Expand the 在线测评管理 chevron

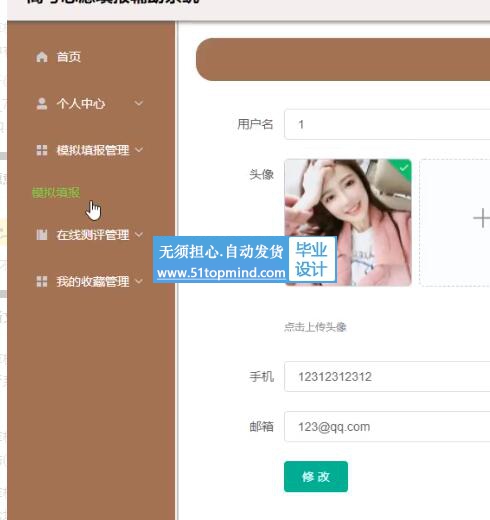[139, 235]
